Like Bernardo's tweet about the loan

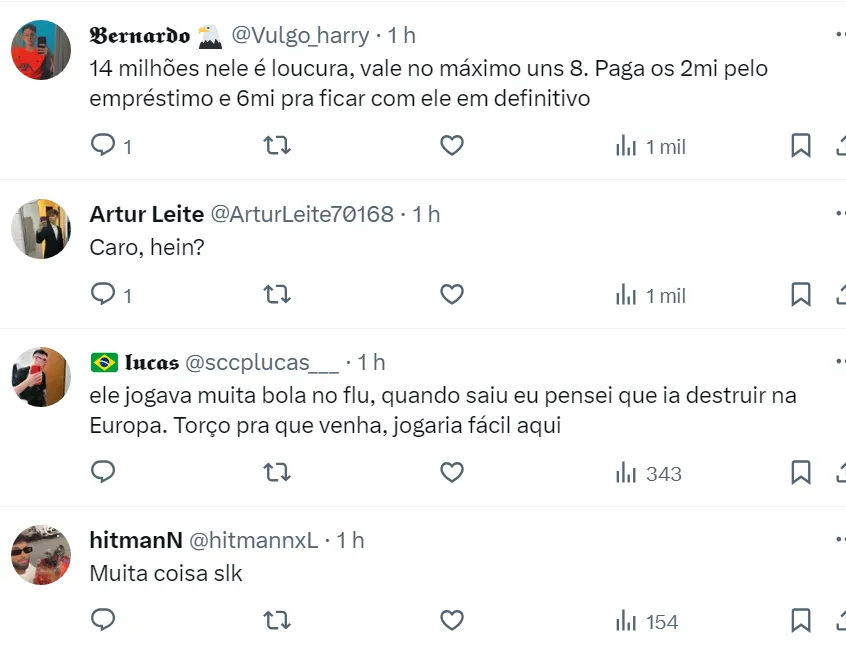point(452,146)
